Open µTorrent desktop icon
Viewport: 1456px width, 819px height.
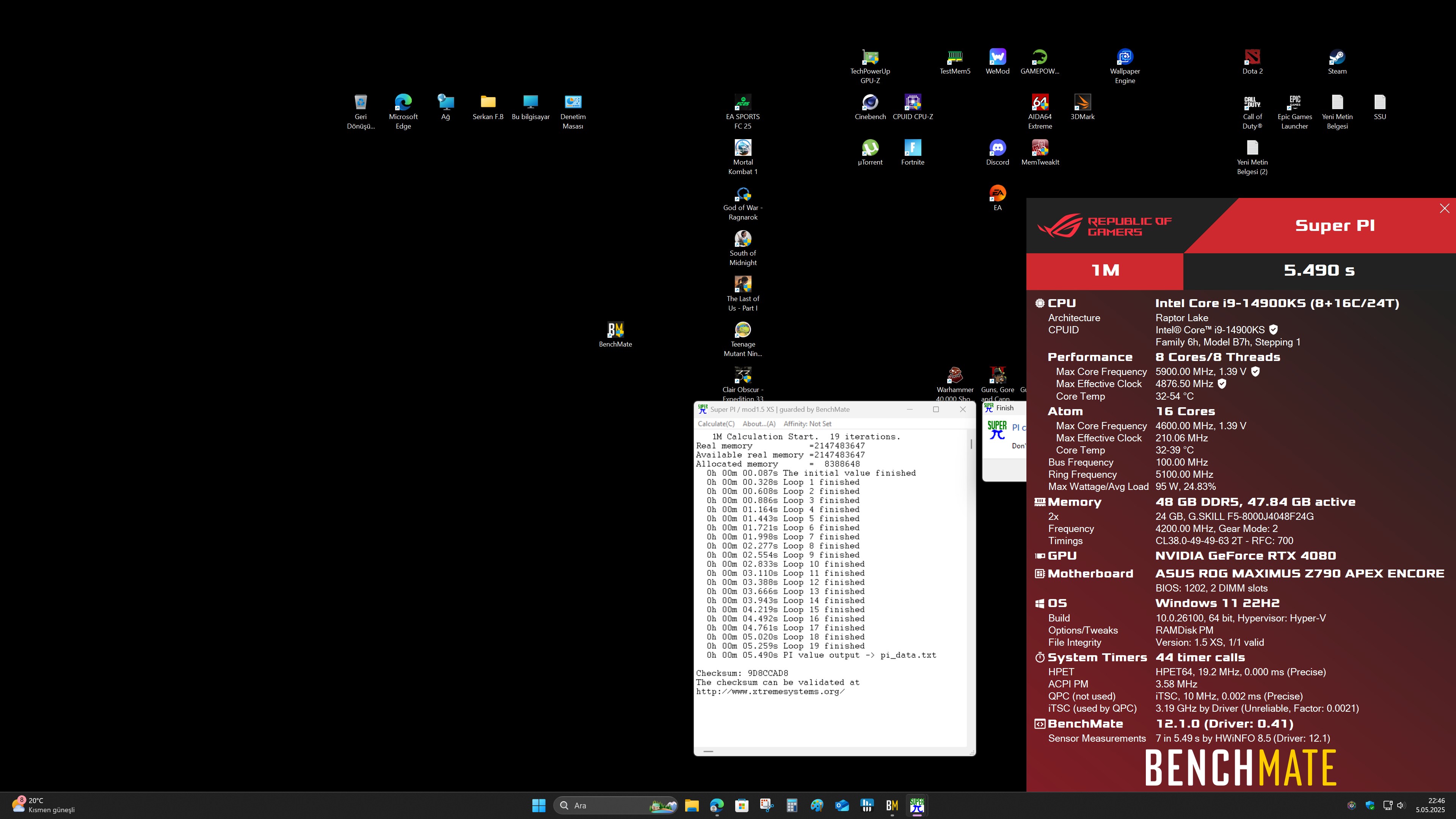[870, 152]
